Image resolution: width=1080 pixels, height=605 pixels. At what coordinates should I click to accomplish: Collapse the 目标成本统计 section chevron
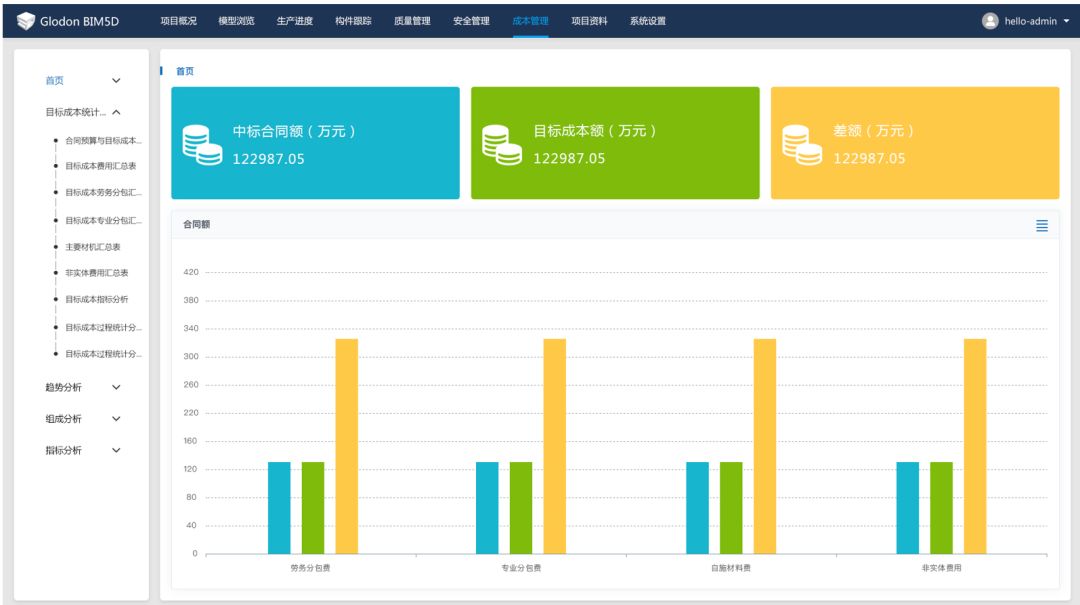point(116,113)
